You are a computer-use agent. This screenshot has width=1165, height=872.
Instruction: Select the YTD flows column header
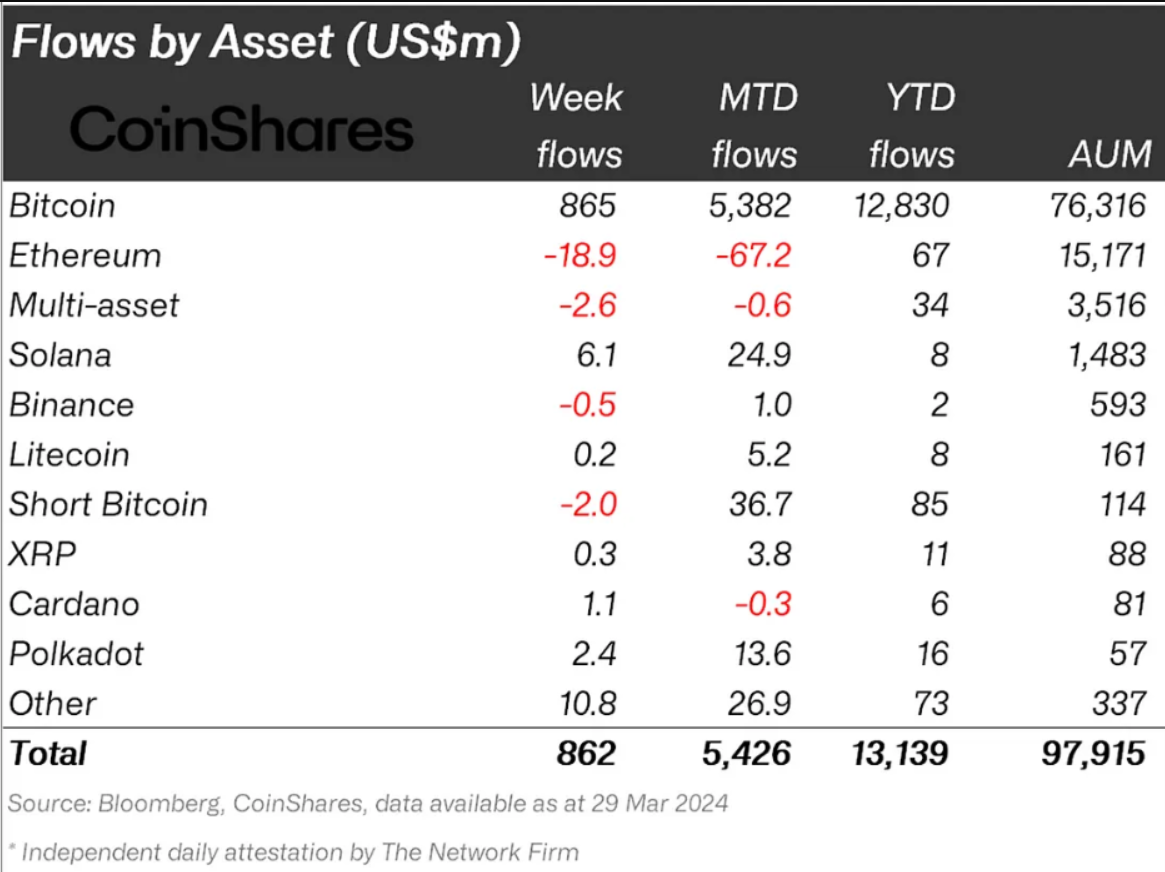coord(912,126)
